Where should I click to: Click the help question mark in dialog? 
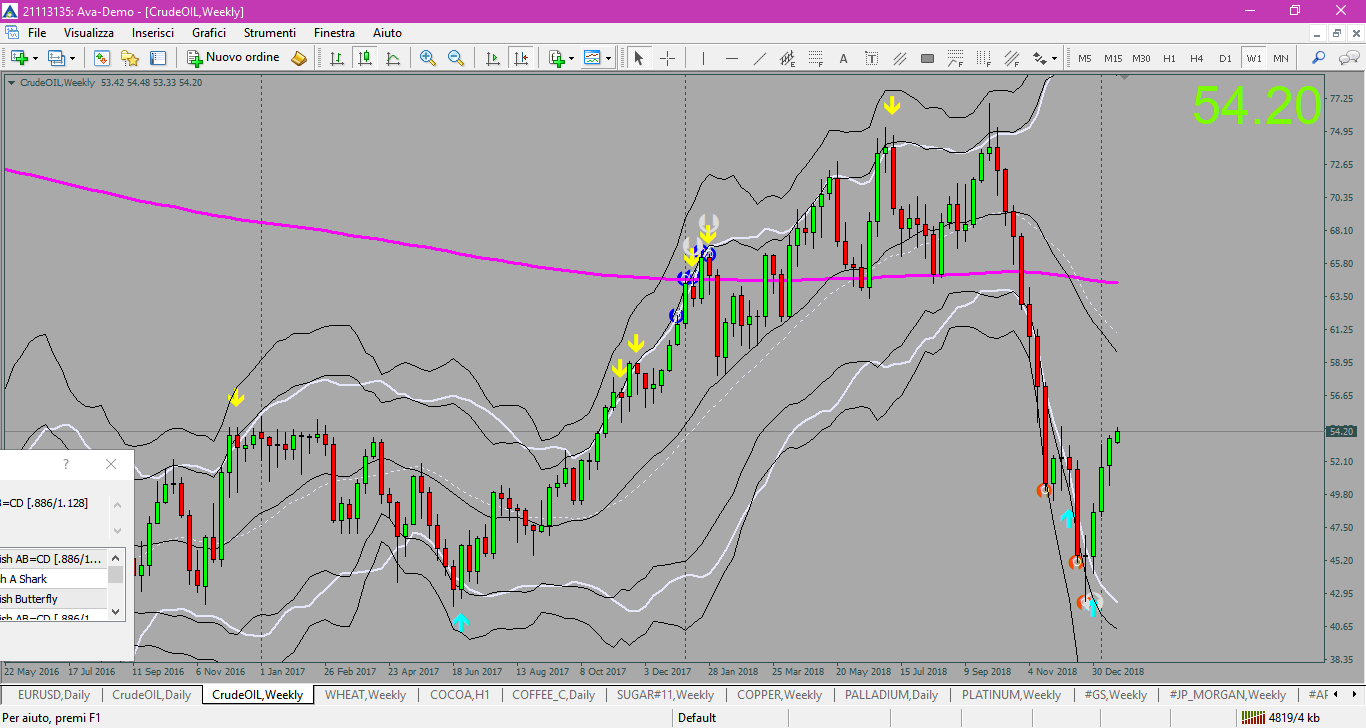tap(66, 464)
